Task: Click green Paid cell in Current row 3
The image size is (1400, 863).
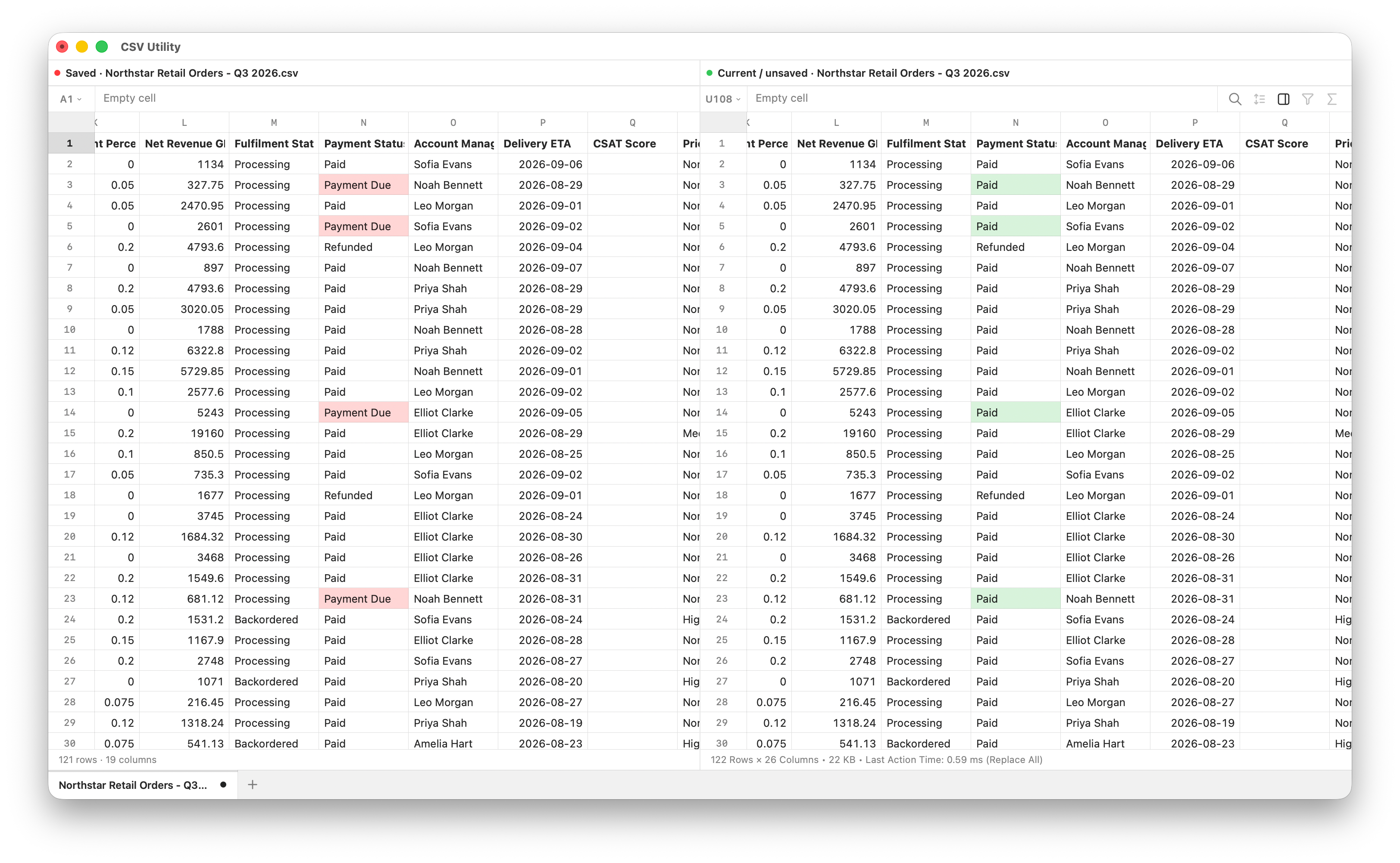Action: coord(1016,185)
